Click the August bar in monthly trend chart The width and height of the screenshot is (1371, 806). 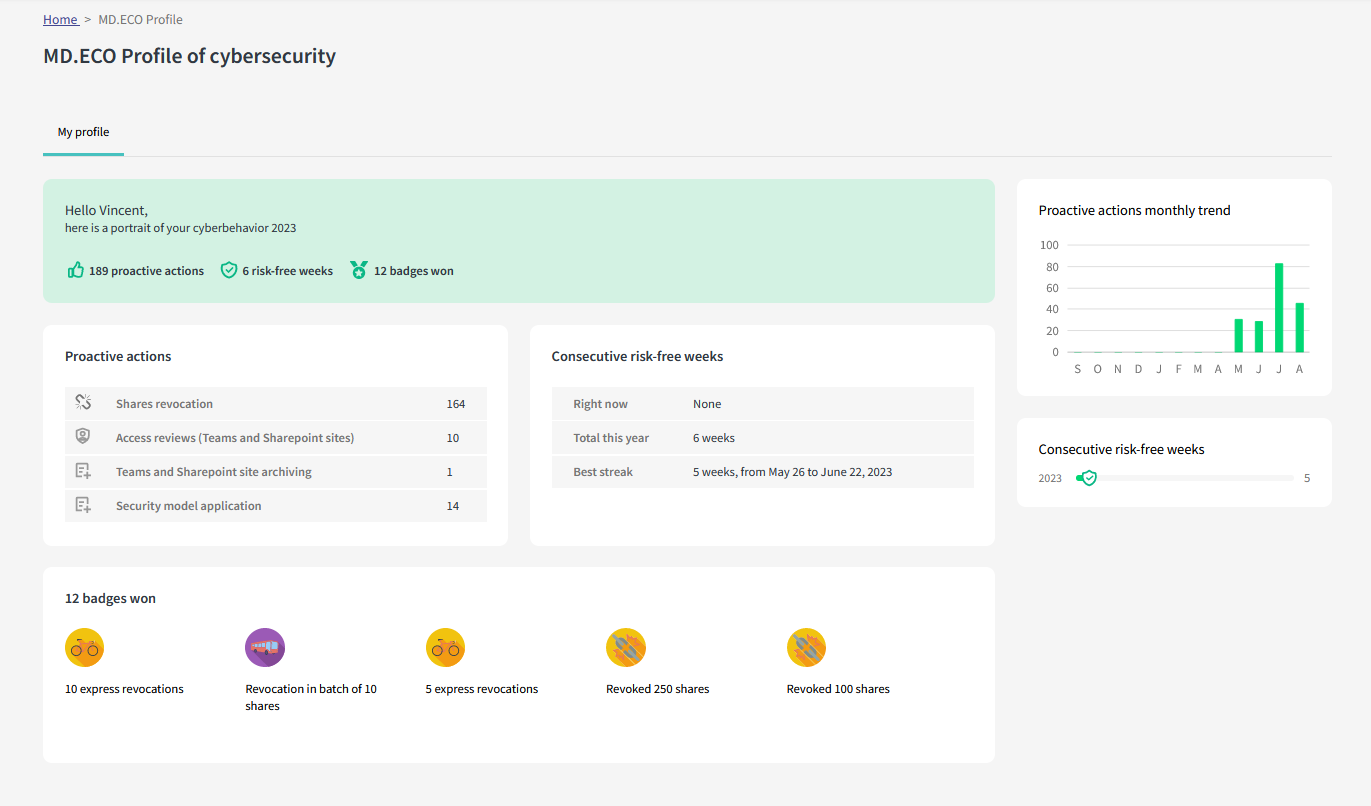click(1299, 327)
